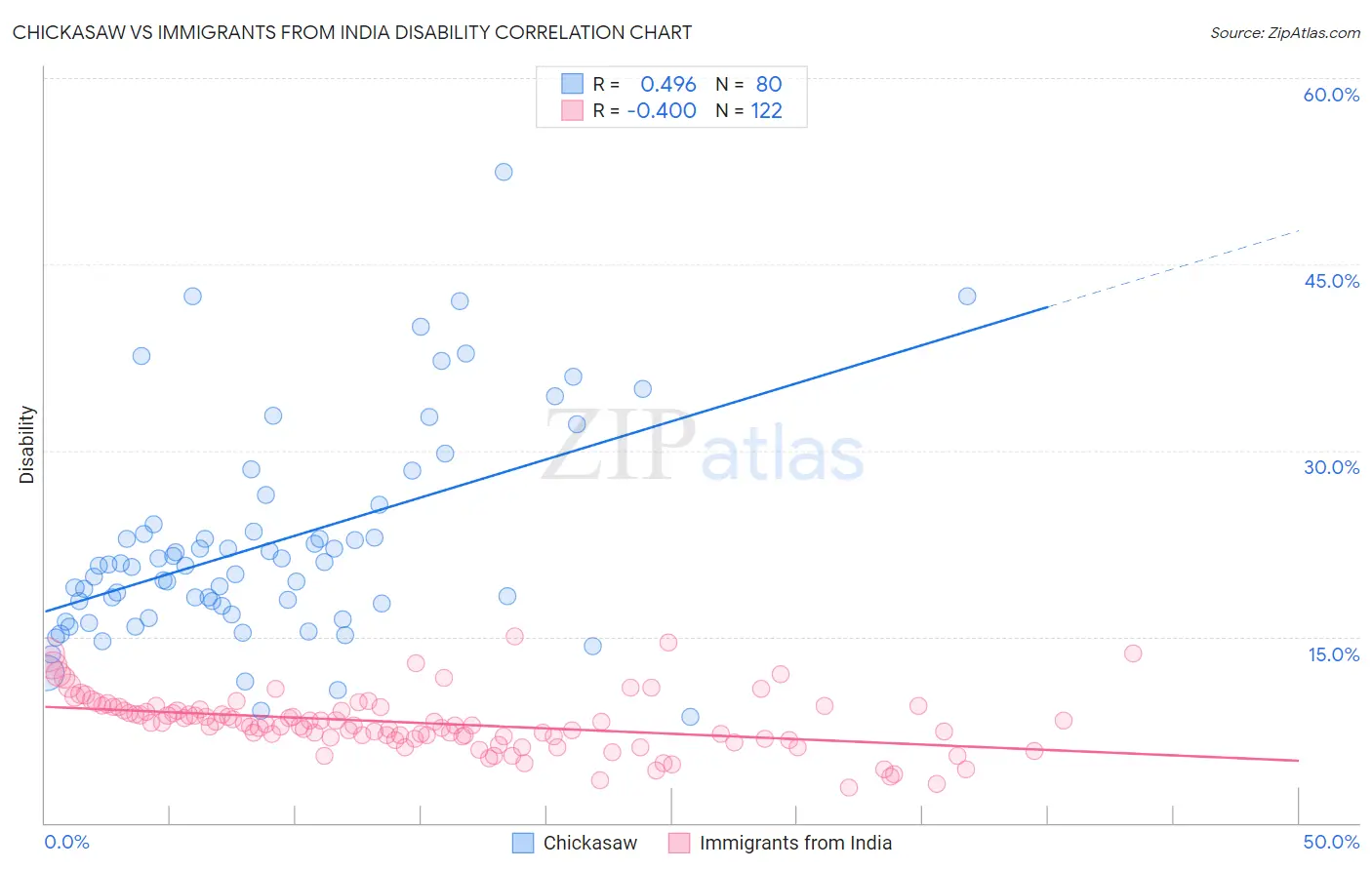
Task: Open the Source: ZipAtlas.com link
Action: coord(1285,32)
